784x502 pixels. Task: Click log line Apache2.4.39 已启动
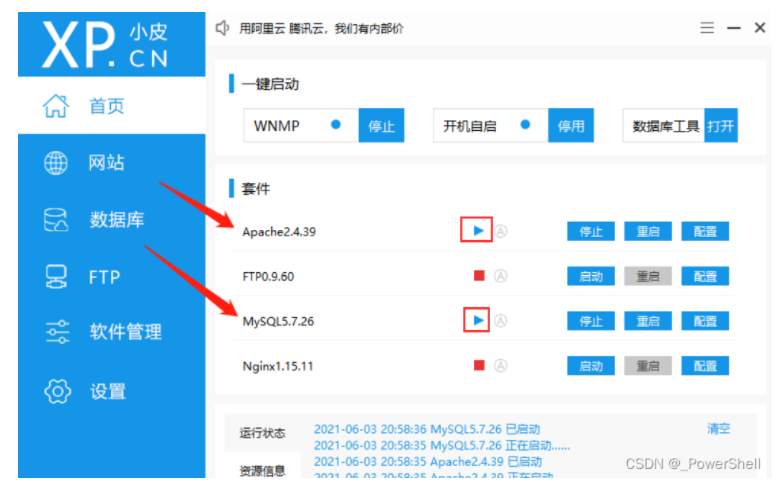pyautogui.click(x=428, y=461)
